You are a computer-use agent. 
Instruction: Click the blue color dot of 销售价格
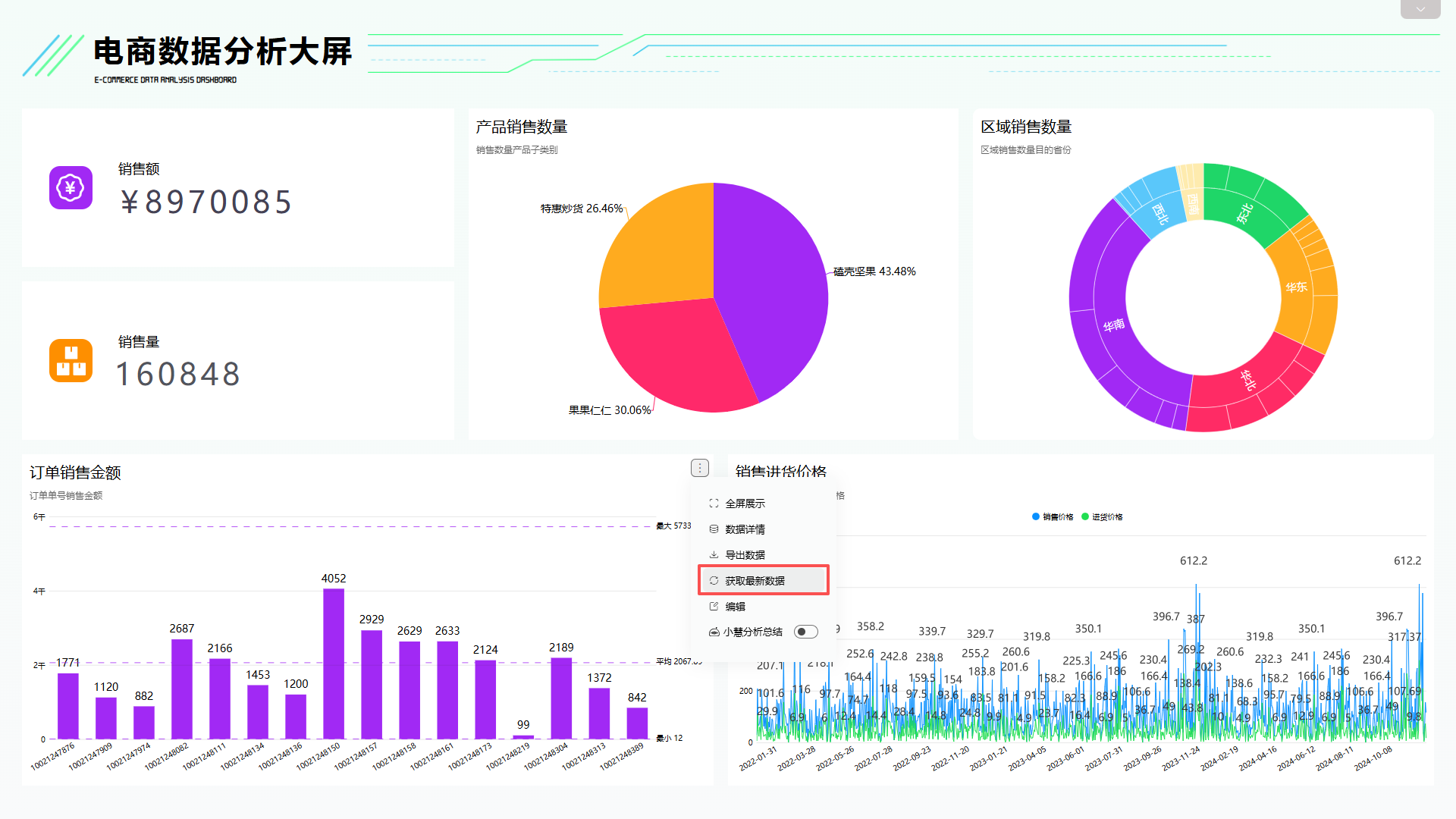[1034, 516]
